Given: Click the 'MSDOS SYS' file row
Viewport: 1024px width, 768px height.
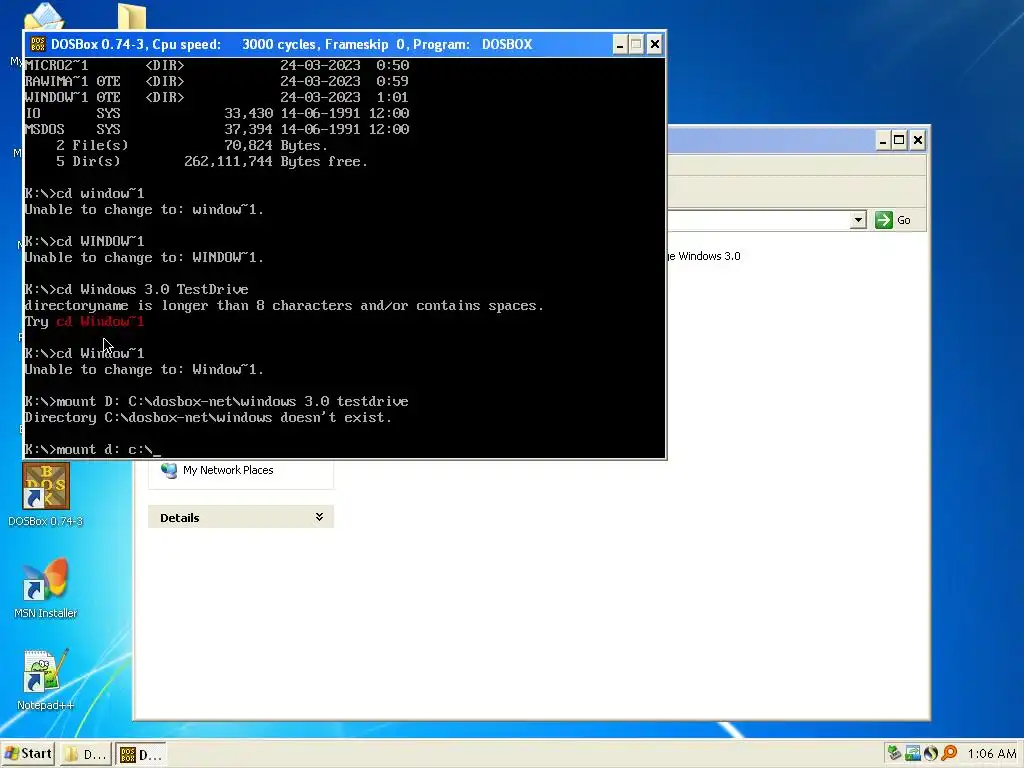Looking at the screenshot, I should pyautogui.click(x=217, y=129).
